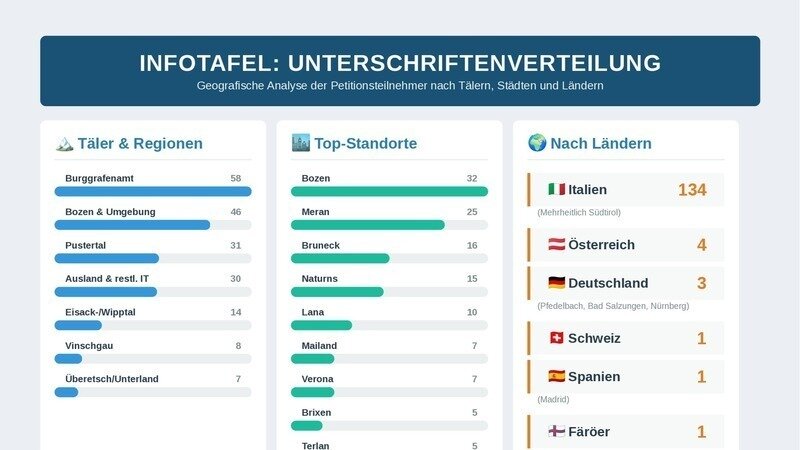Screen dimensions: 800x450
Task: Click the mountain icon beside Täler & Regionen
Action: click(64, 144)
